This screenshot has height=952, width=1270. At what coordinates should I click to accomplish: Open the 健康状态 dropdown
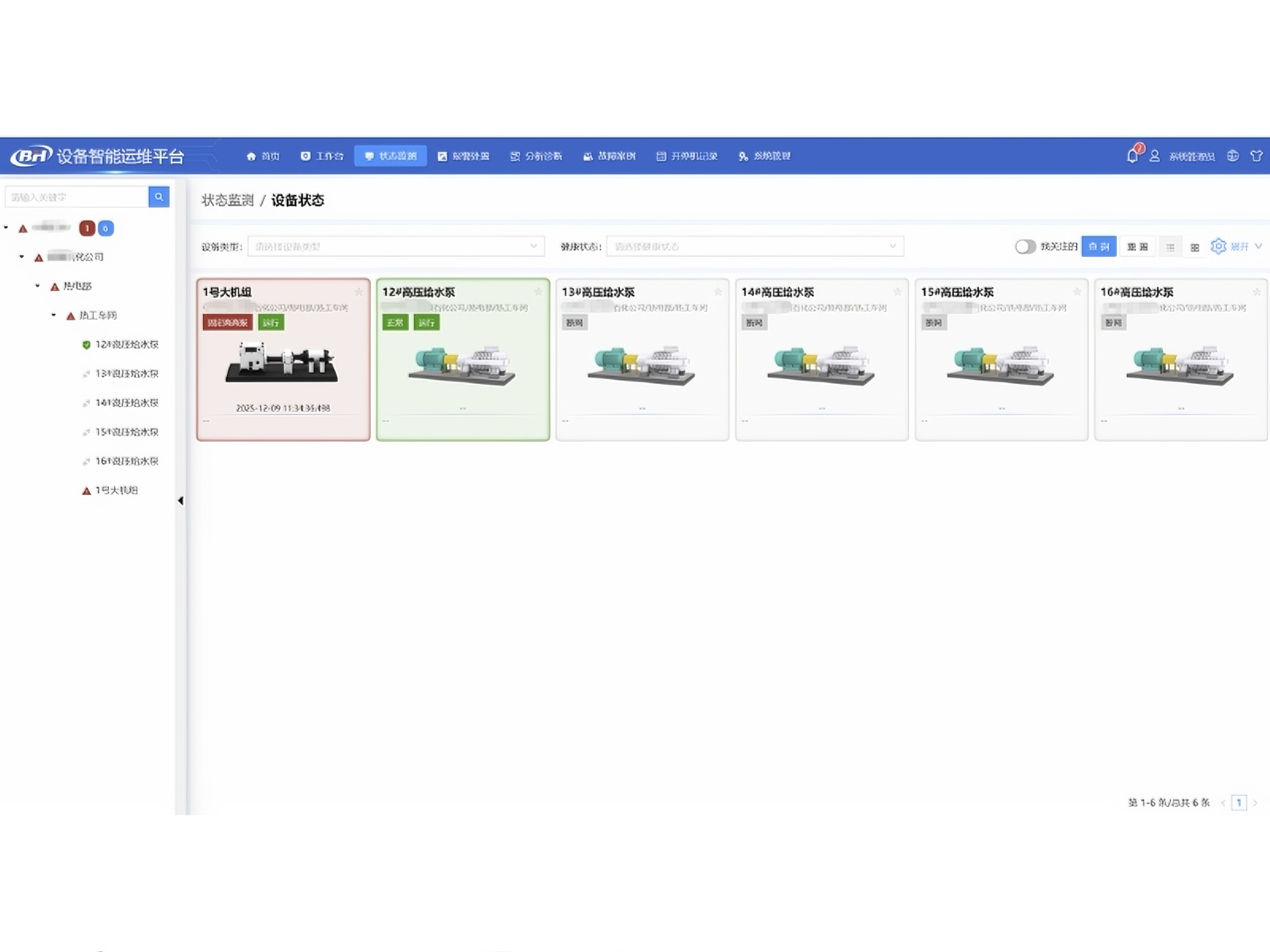point(754,247)
